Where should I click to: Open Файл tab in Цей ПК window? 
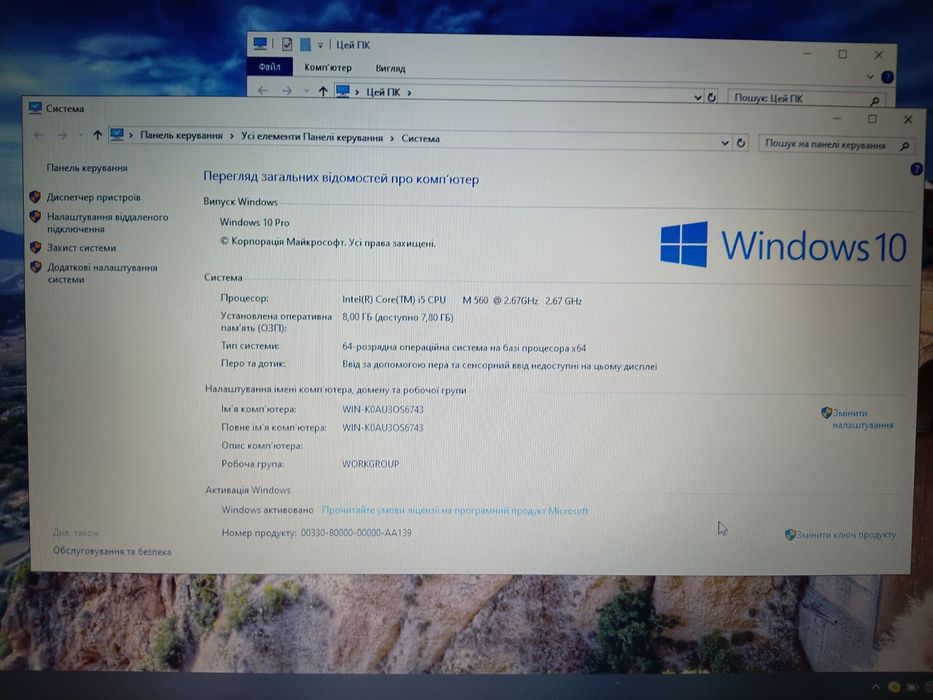click(270, 67)
